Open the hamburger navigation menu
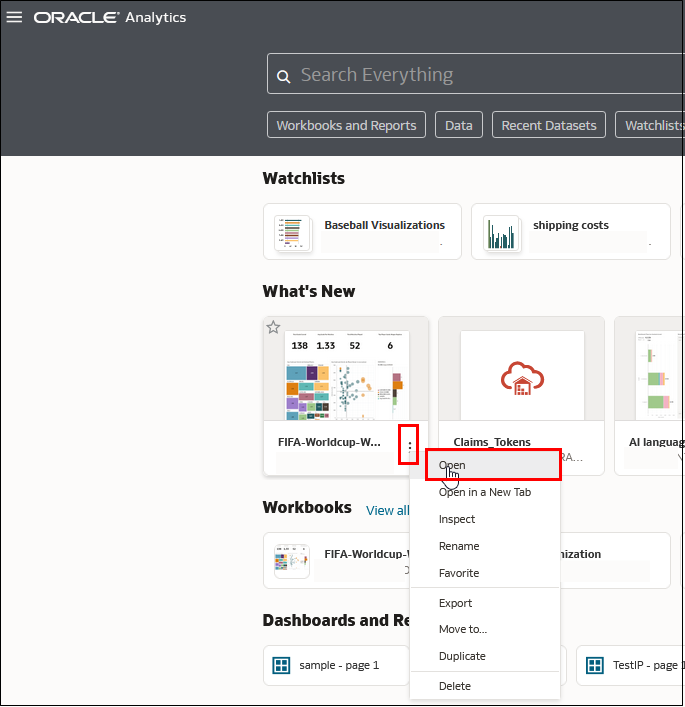The height and width of the screenshot is (707, 685). (14, 17)
